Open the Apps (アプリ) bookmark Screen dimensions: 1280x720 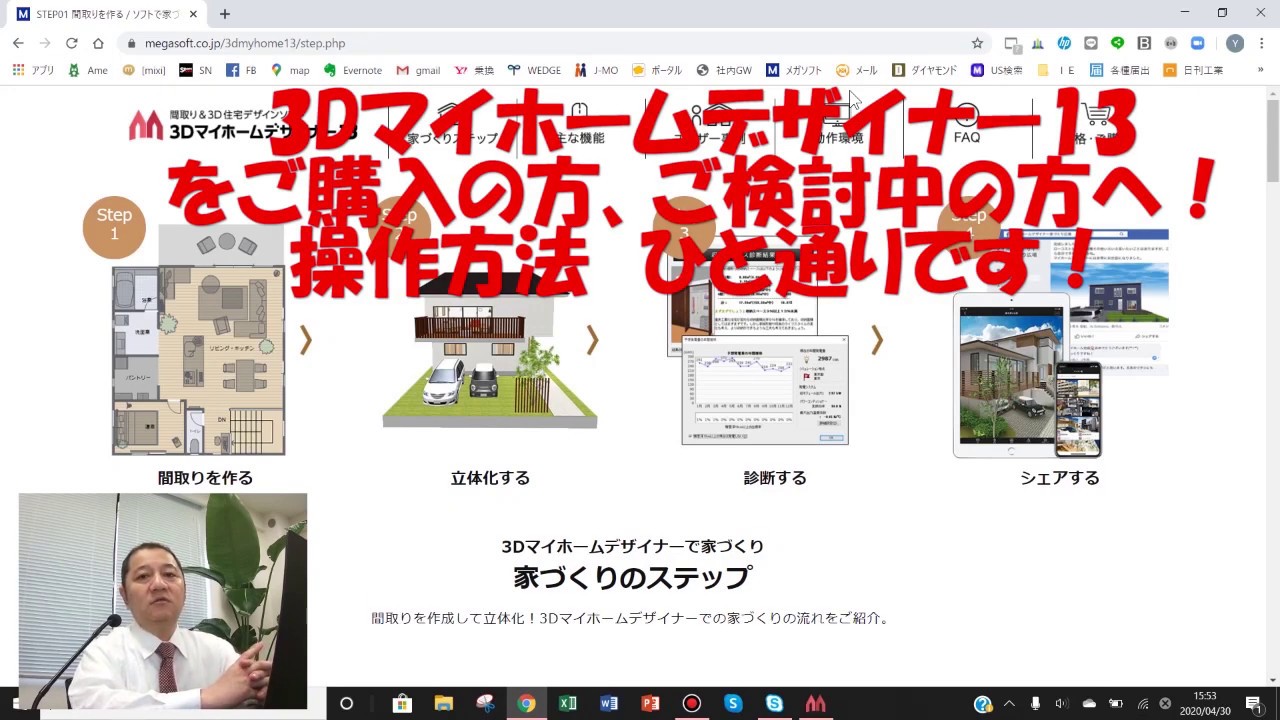(x=33, y=70)
